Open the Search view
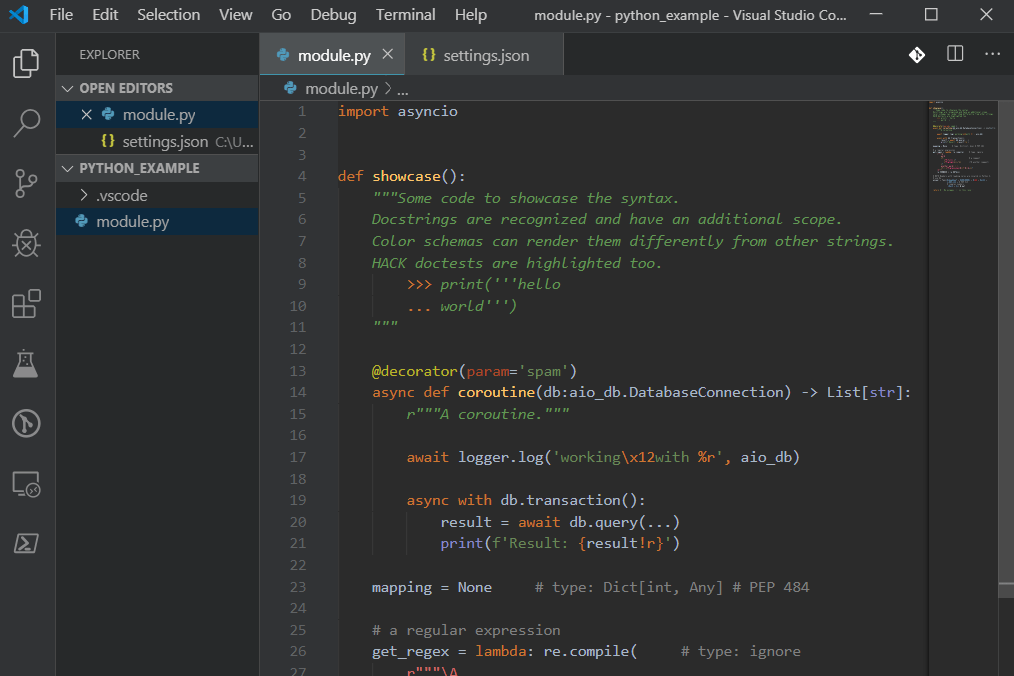1014x676 pixels. [x=25, y=122]
